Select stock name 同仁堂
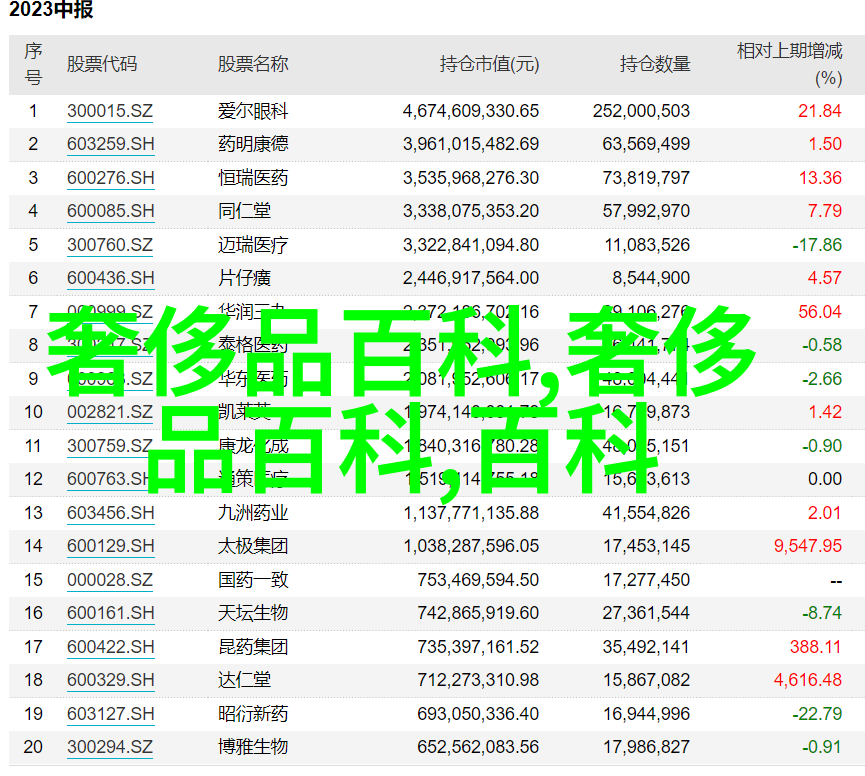The width and height of the screenshot is (865, 776). [x=244, y=211]
